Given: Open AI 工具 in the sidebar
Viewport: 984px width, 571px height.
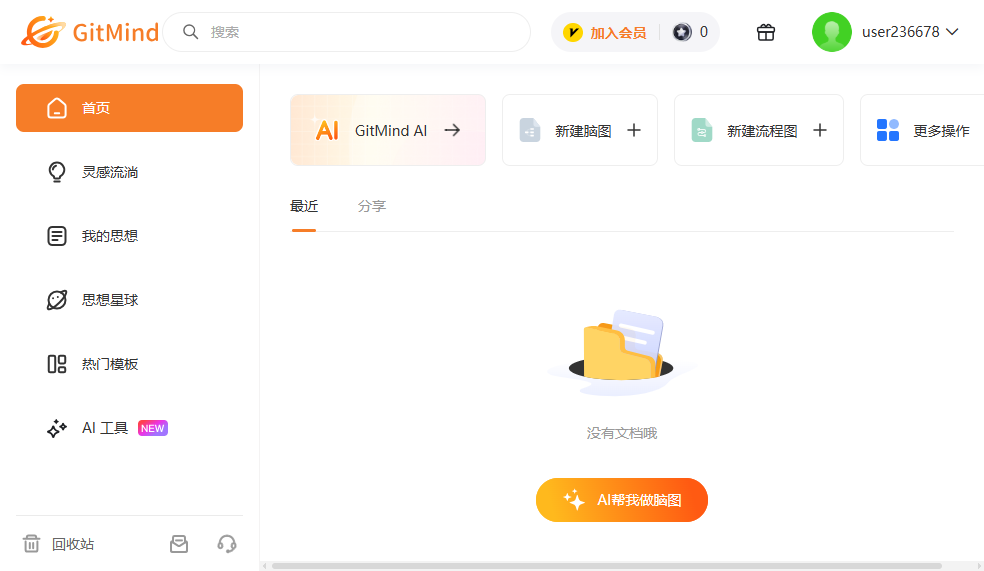Looking at the screenshot, I should [x=129, y=428].
